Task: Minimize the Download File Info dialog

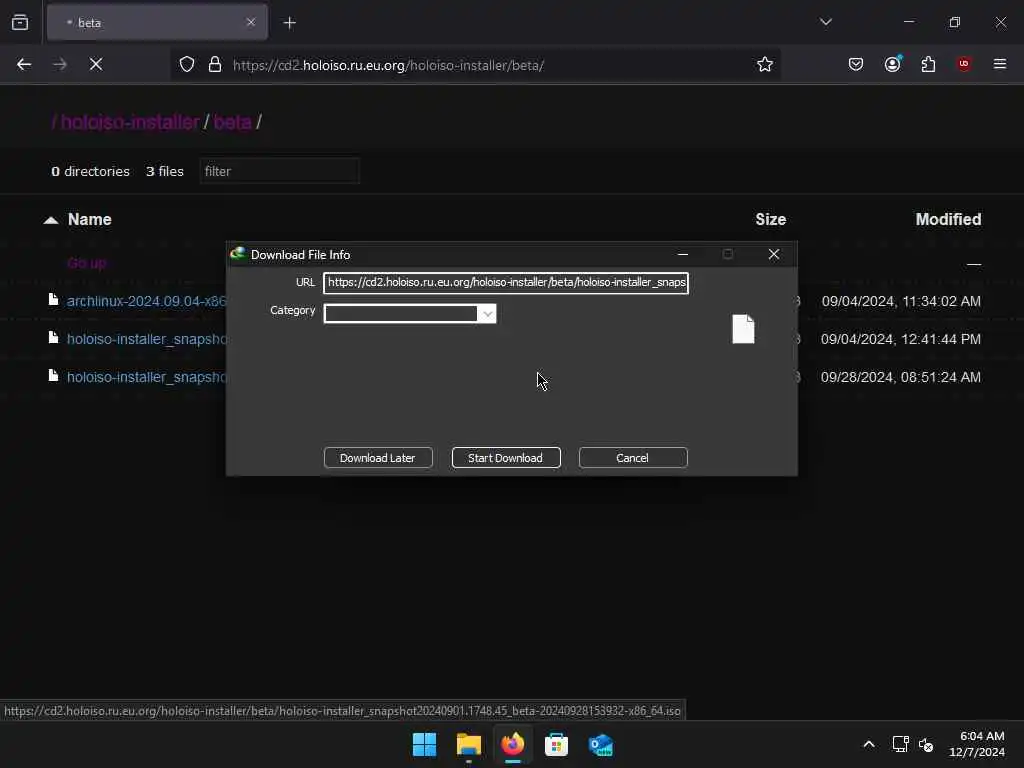Action: (683, 254)
